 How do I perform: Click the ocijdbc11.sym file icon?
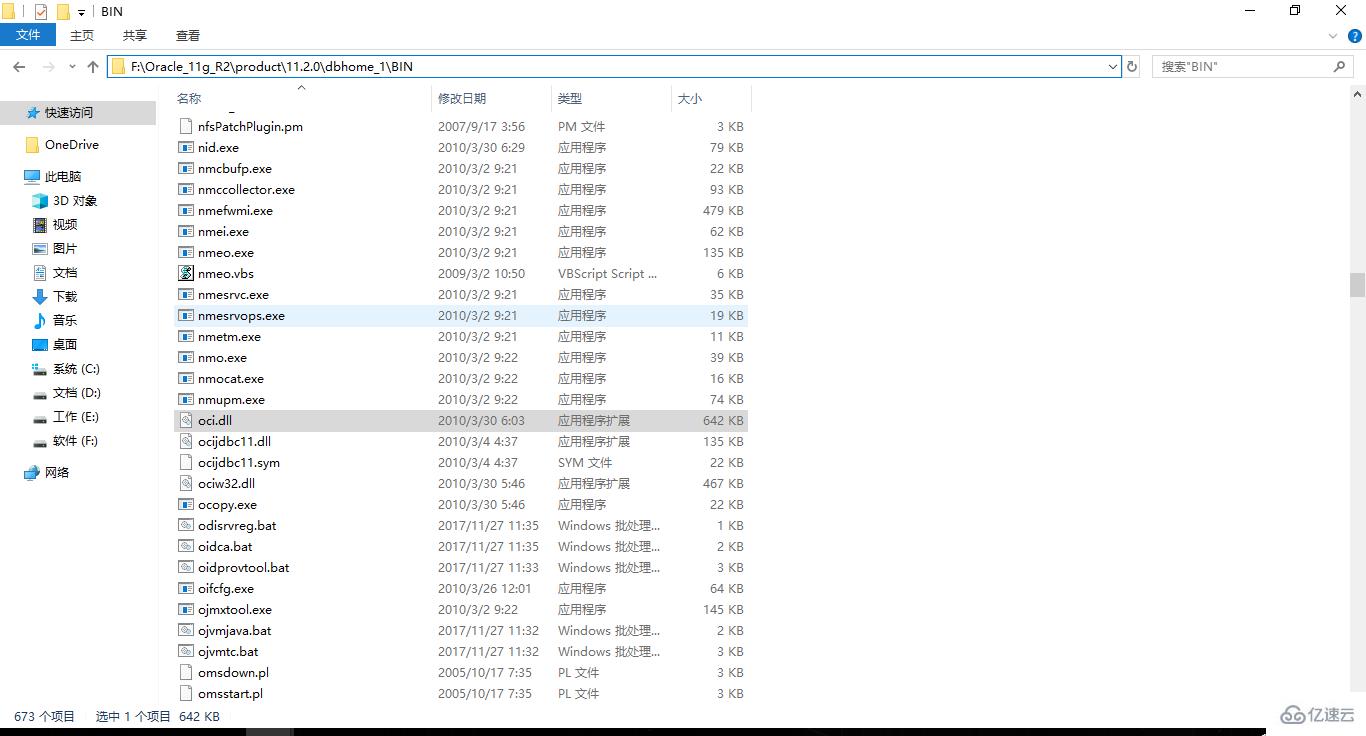coord(185,462)
